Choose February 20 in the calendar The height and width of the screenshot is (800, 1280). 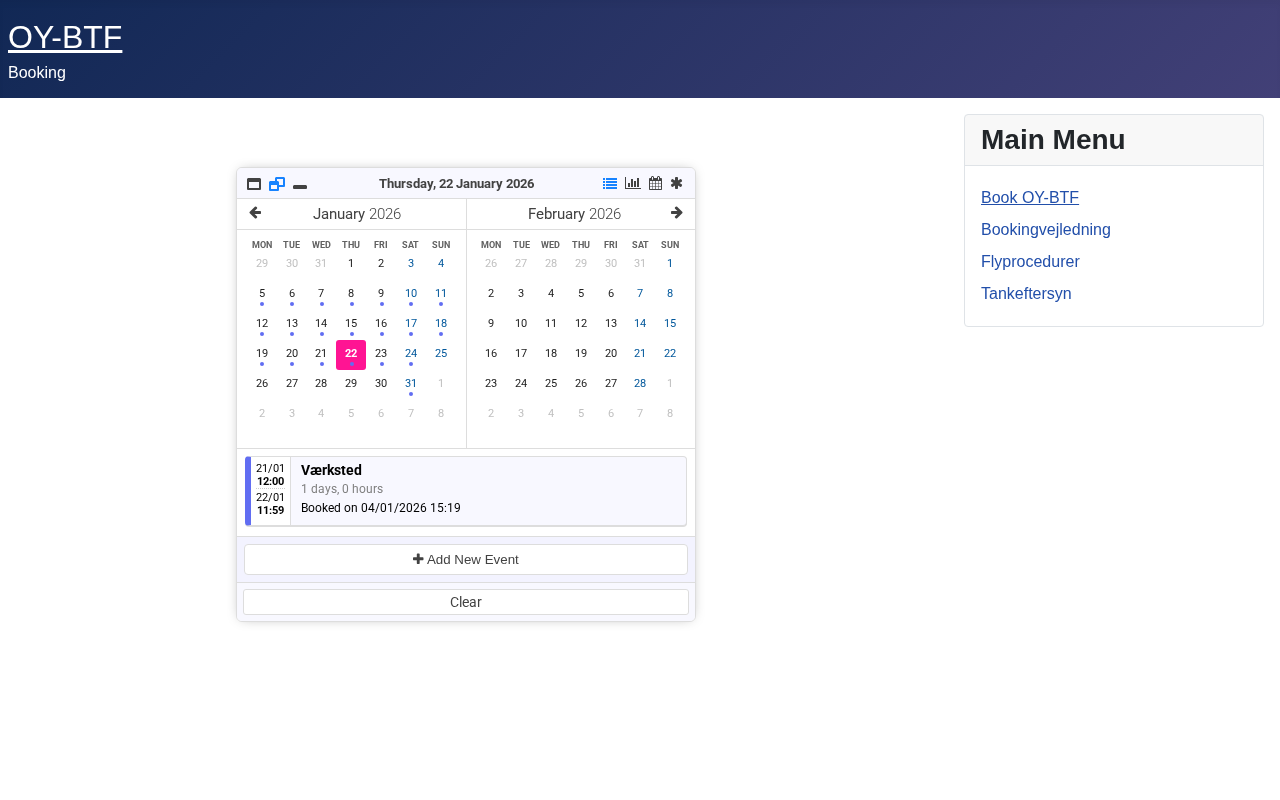pos(611,354)
